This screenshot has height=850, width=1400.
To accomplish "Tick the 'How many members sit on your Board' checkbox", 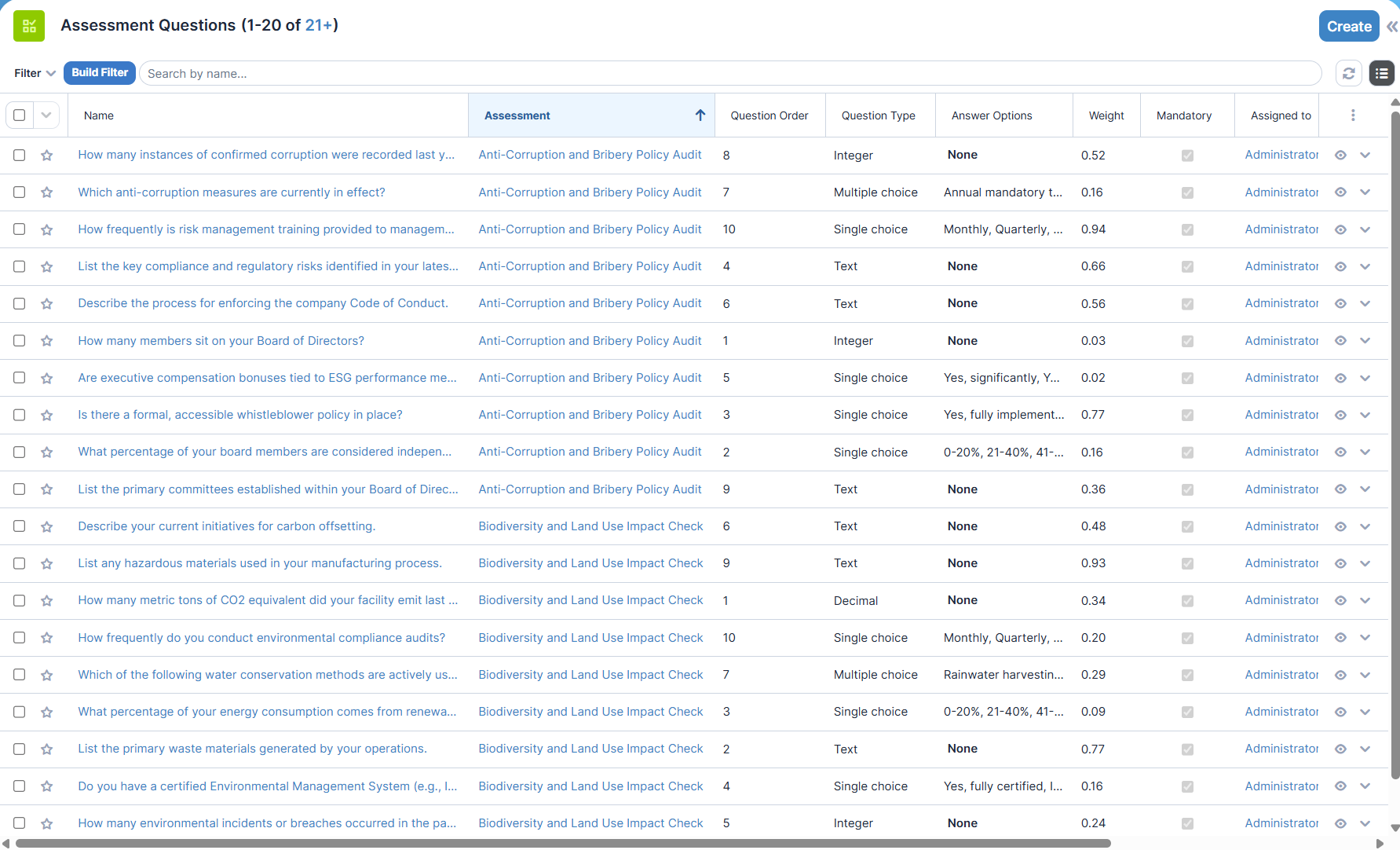I will [20, 340].
